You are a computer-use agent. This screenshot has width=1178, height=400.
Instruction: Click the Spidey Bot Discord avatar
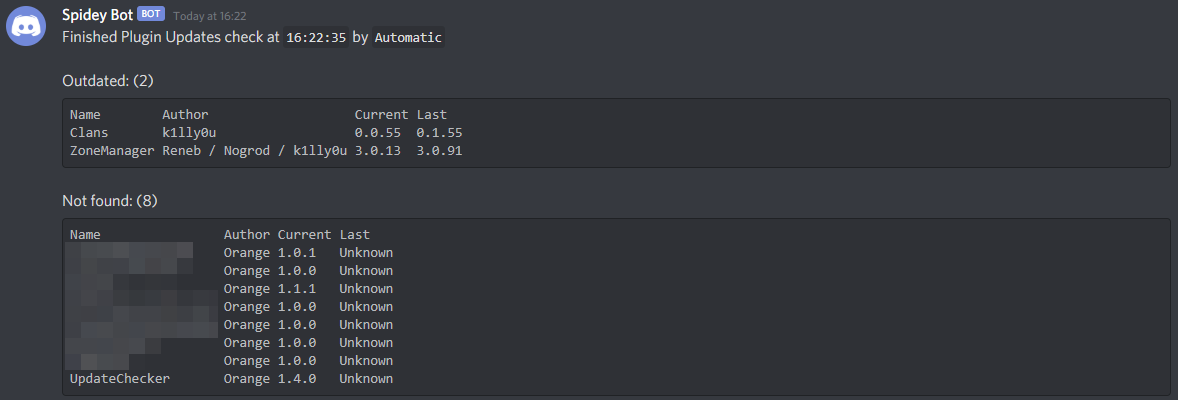coord(26,26)
